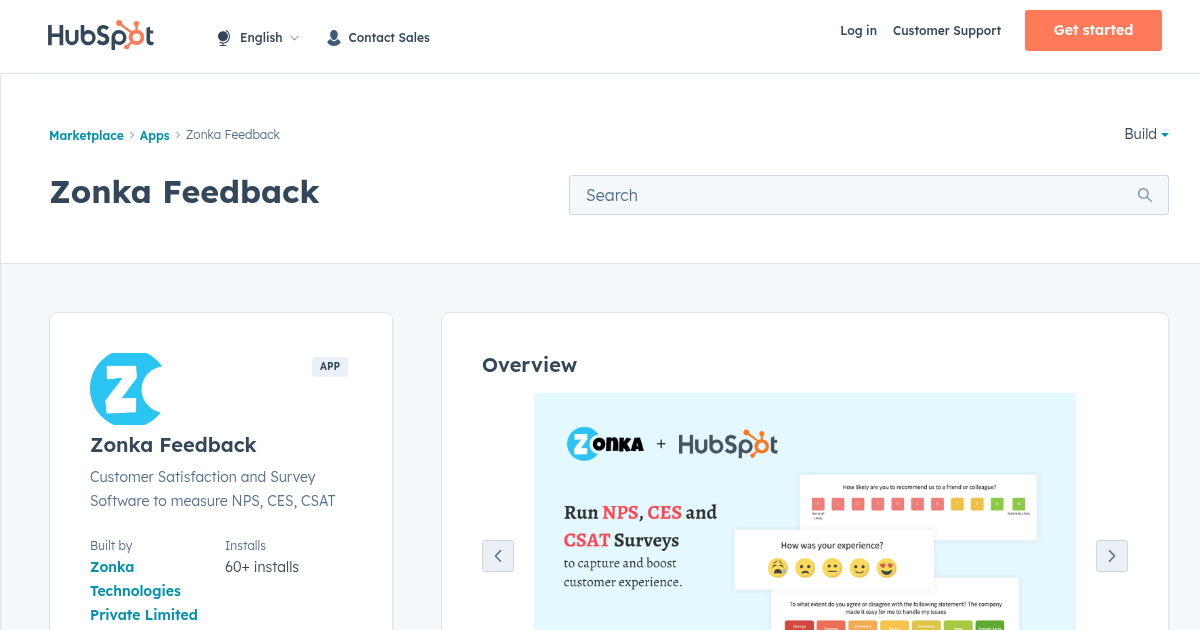Click the Zonka Feedback card heading
This screenshot has height=630, width=1200.
pyautogui.click(x=173, y=445)
